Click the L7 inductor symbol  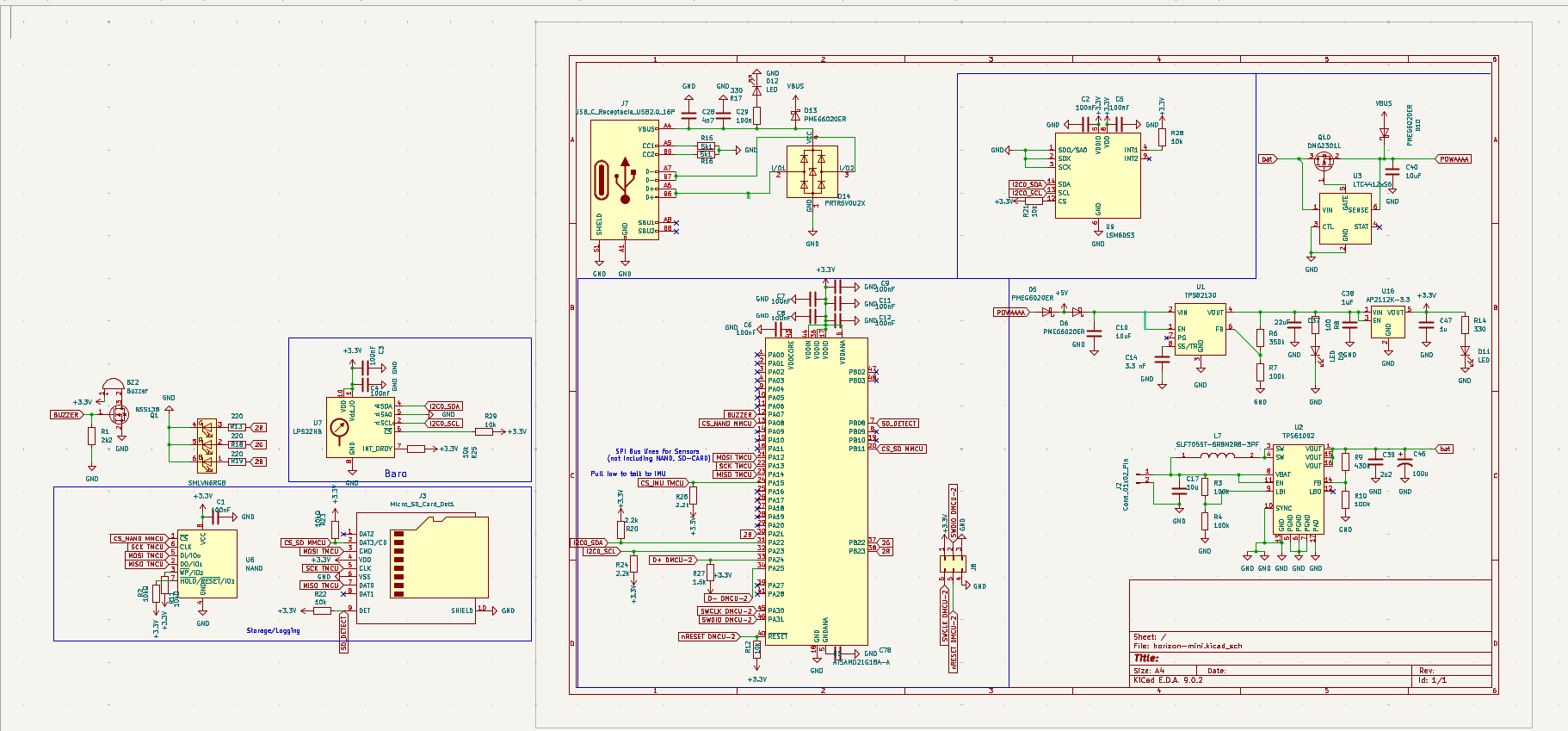point(1216,455)
